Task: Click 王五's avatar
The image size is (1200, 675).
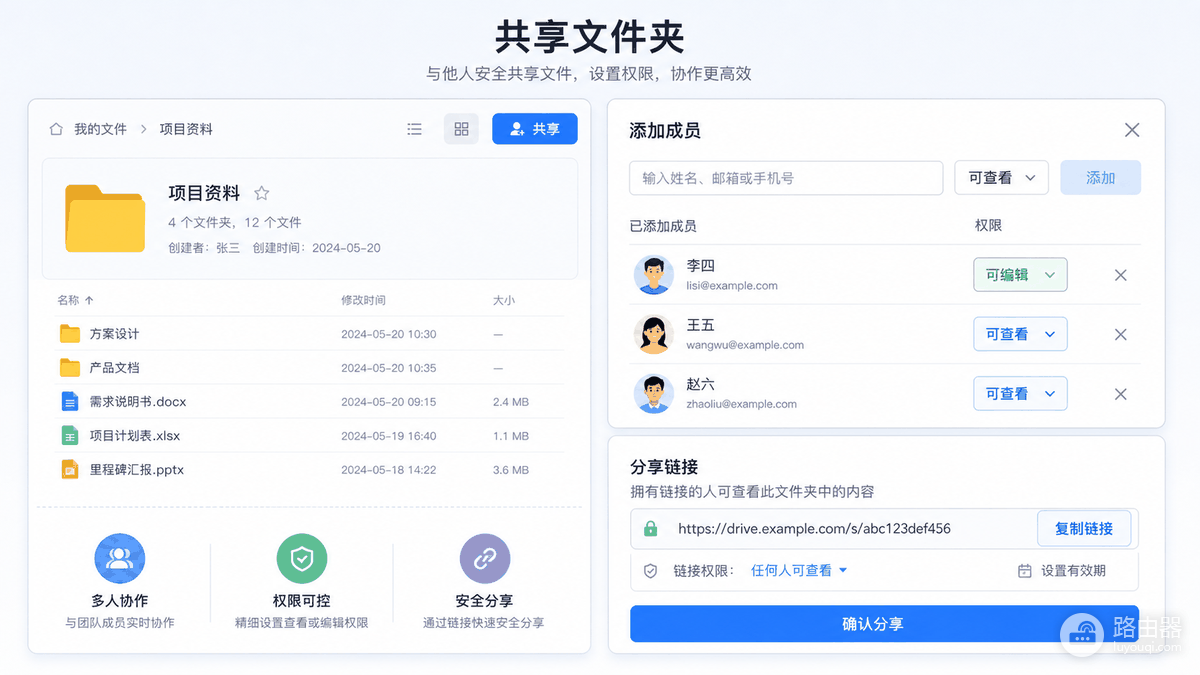Action: tap(654, 334)
